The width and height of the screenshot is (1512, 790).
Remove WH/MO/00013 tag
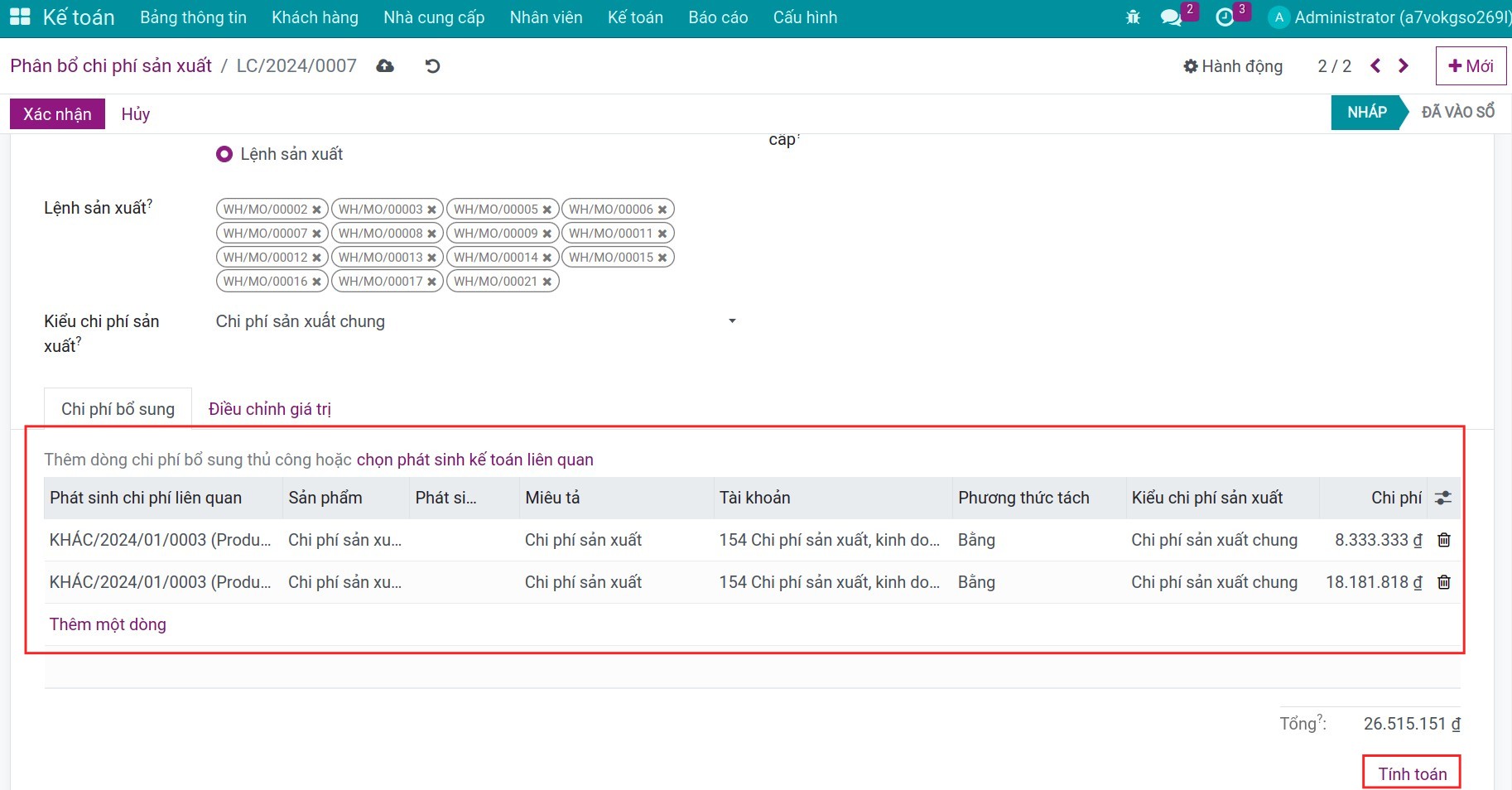tap(431, 258)
